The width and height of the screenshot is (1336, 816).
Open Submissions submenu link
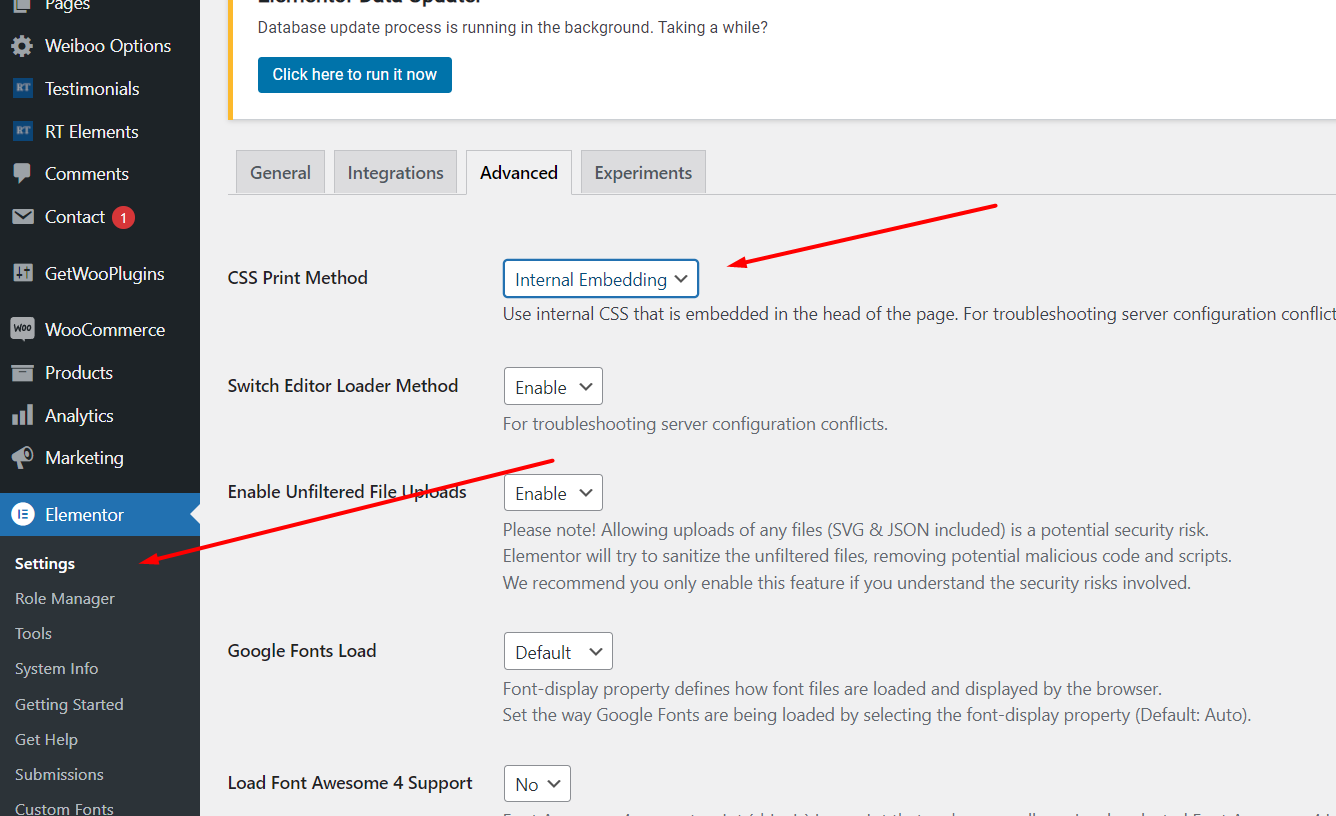tap(59, 775)
